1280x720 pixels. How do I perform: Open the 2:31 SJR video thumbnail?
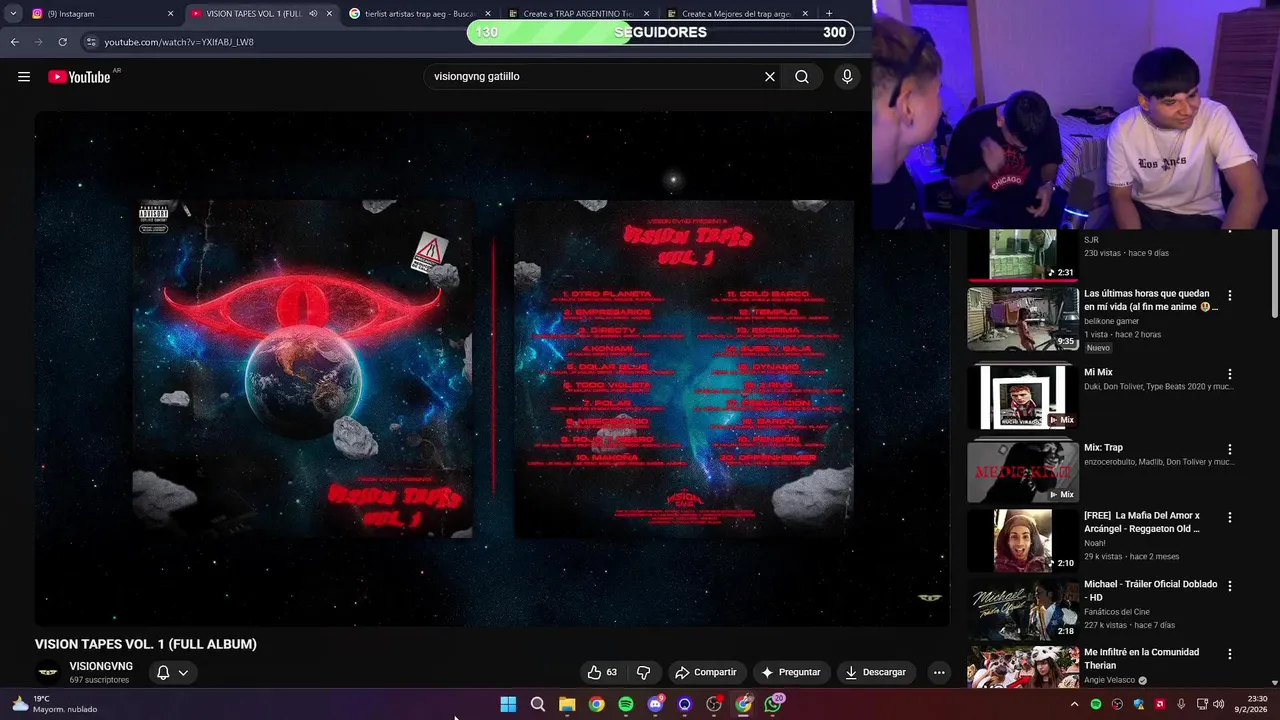[x=1022, y=255]
